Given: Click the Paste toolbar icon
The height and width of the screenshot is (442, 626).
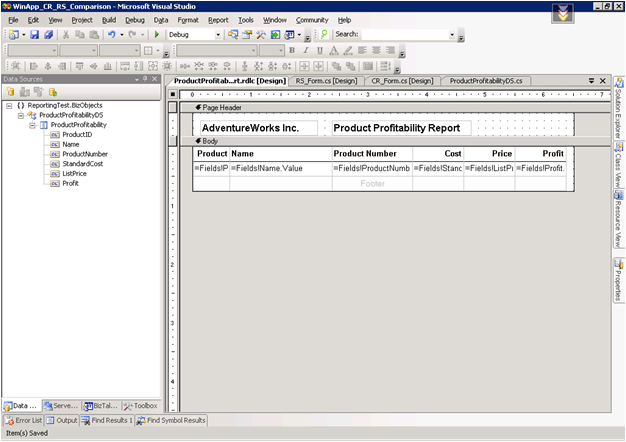Looking at the screenshot, I should [94, 35].
